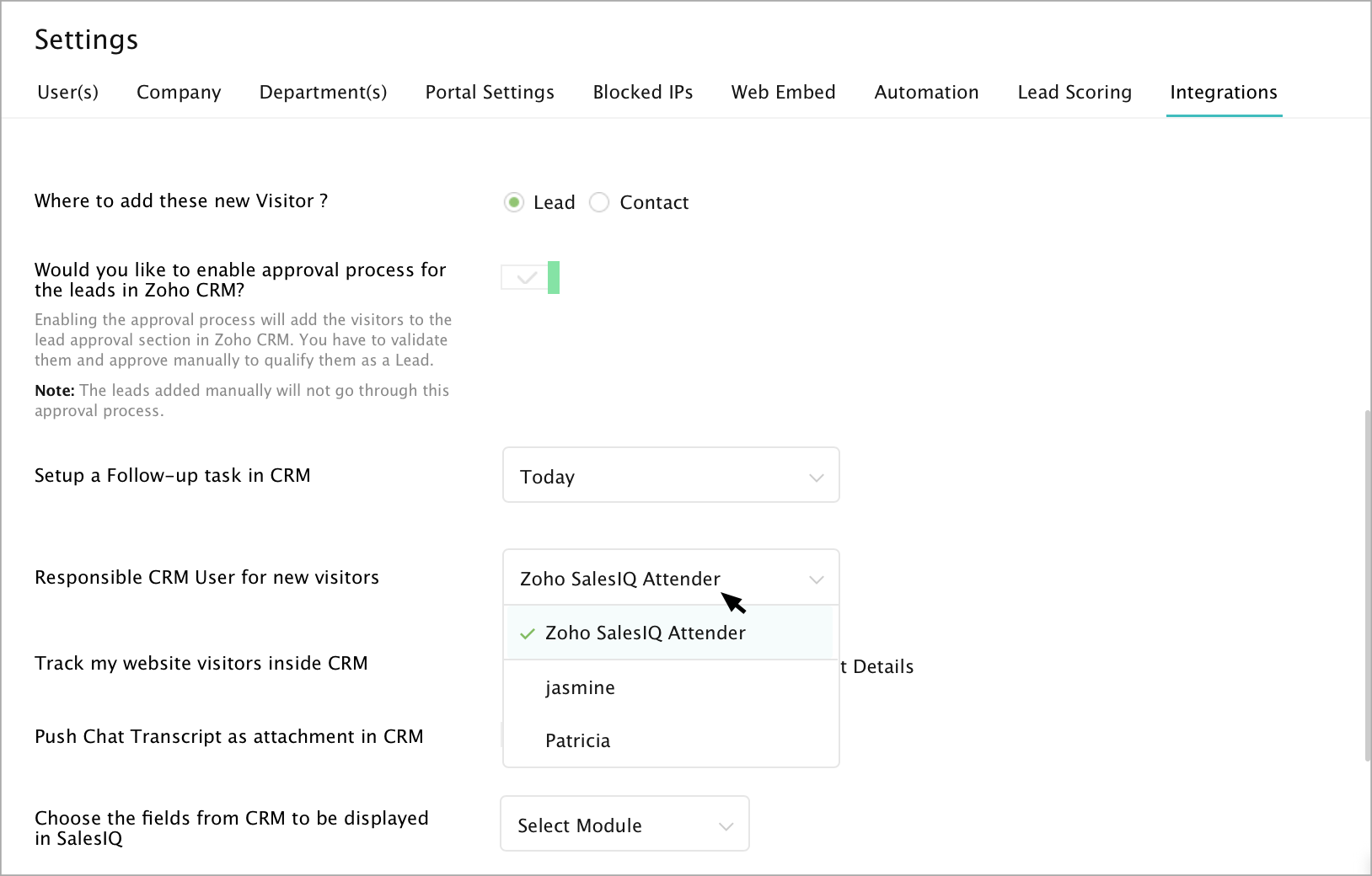Open the Select Module dropdown
This screenshot has width=1372, height=876.
point(624,825)
